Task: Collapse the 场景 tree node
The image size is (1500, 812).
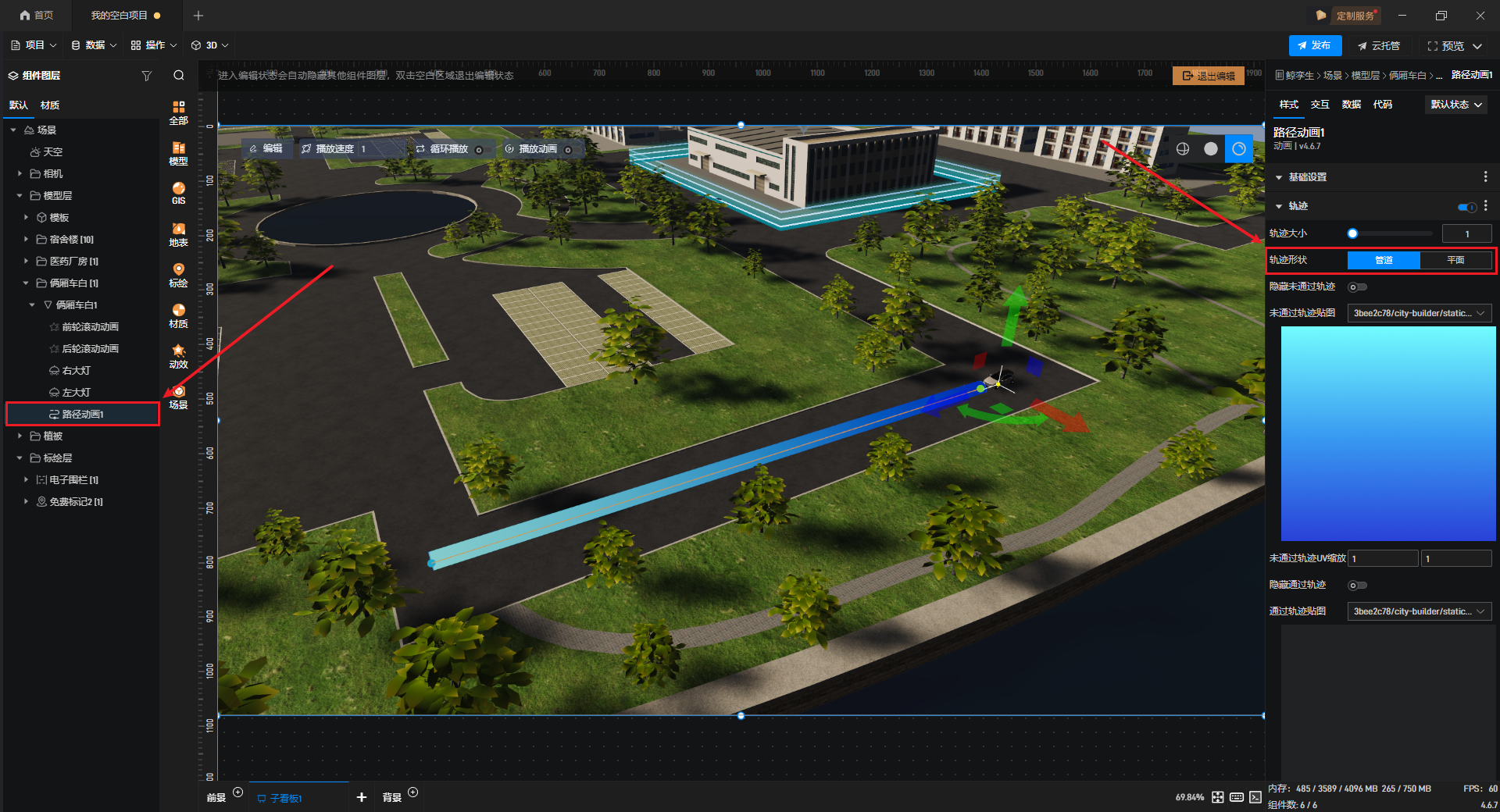Action: [x=13, y=130]
